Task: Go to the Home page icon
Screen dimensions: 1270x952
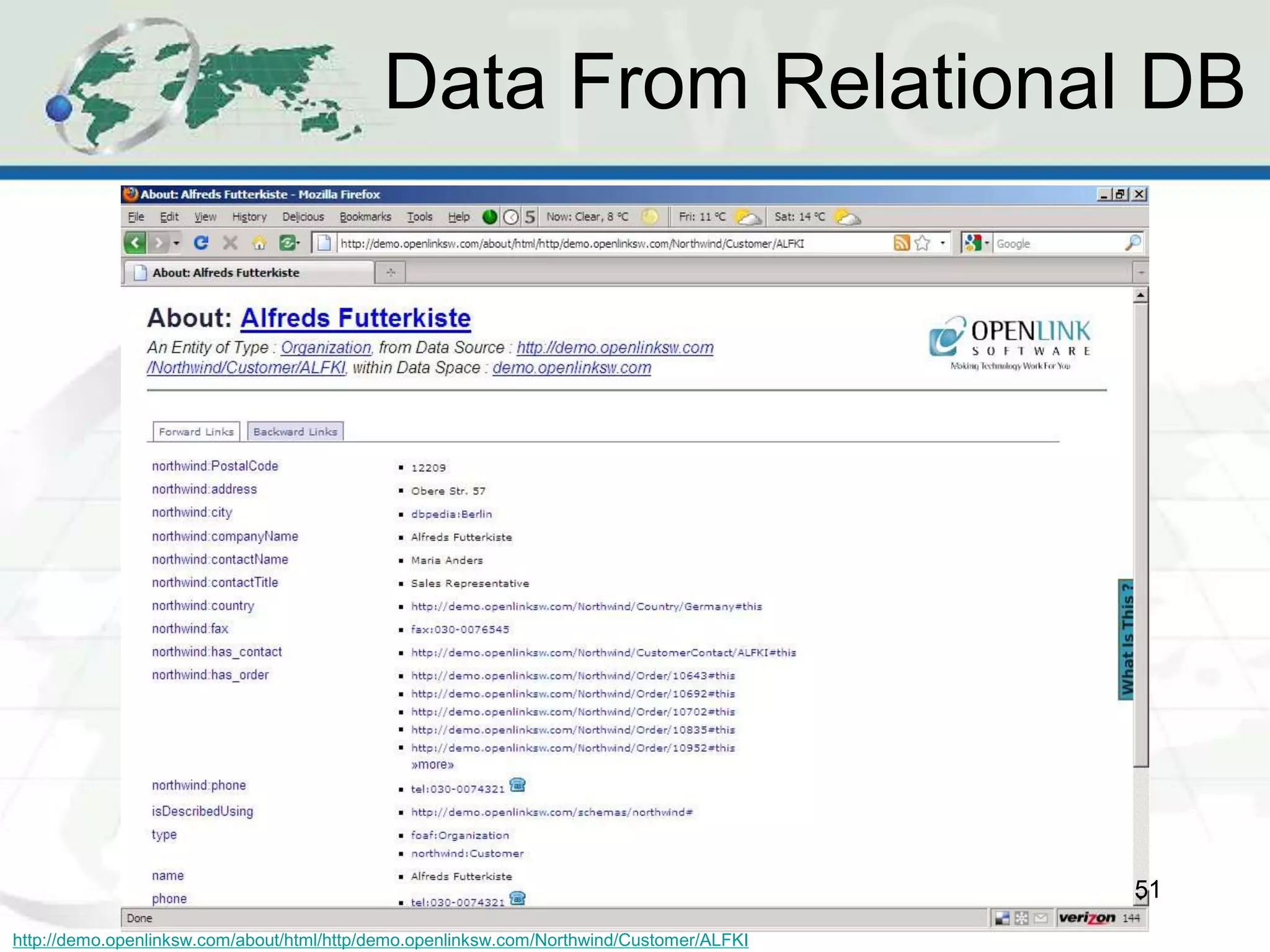Action: (x=259, y=243)
